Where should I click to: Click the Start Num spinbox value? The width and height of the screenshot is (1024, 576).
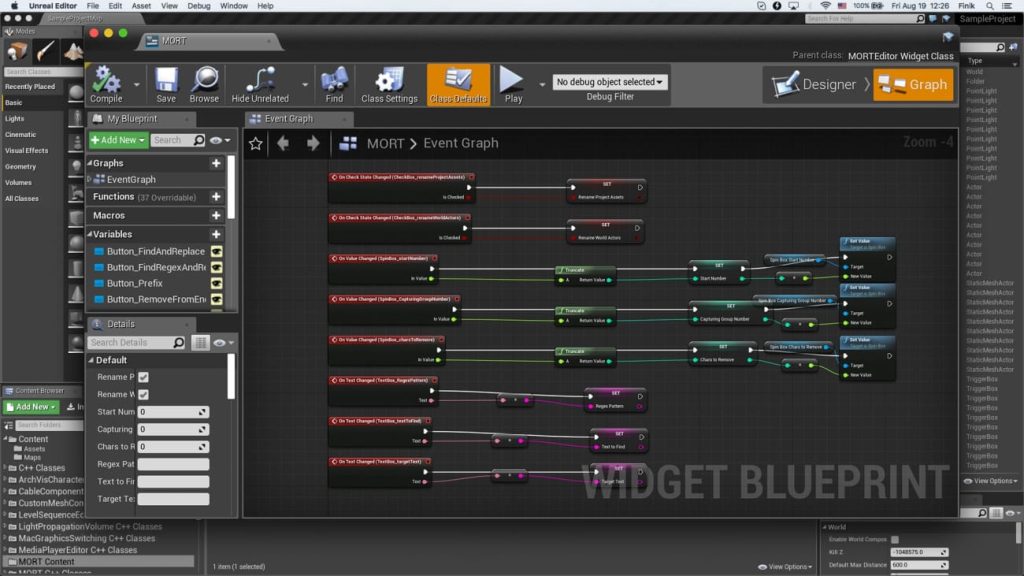point(173,412)
